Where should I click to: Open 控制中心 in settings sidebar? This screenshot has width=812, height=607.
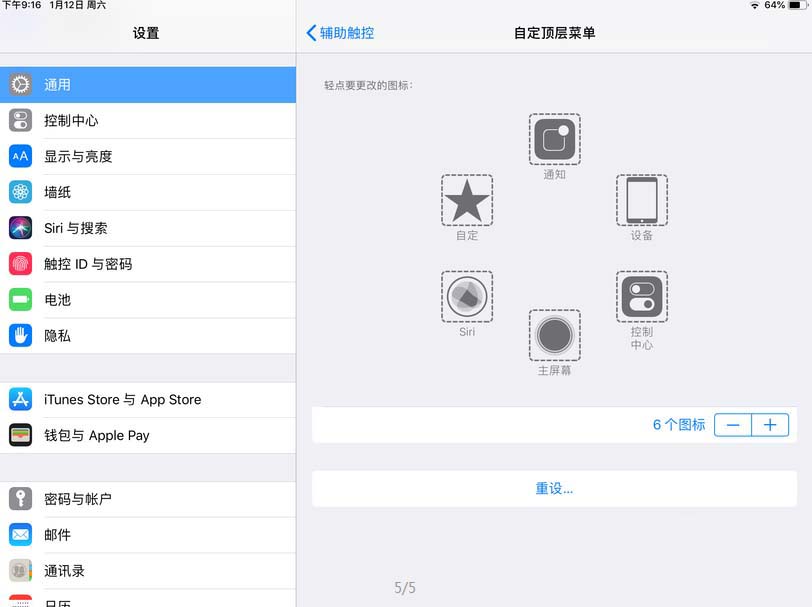(148, 121)
